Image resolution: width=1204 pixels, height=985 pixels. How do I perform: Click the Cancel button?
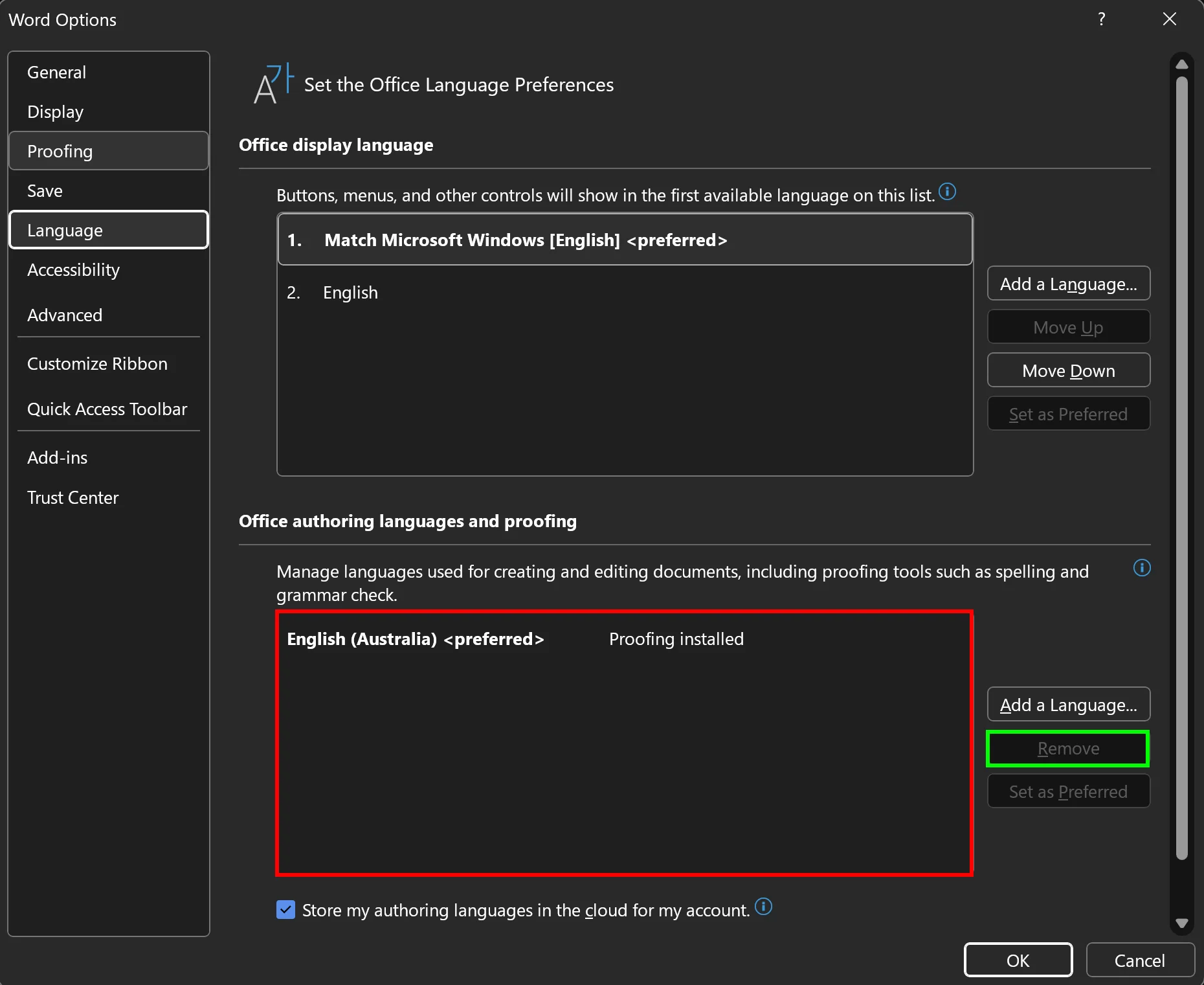tap(1140, 960)
